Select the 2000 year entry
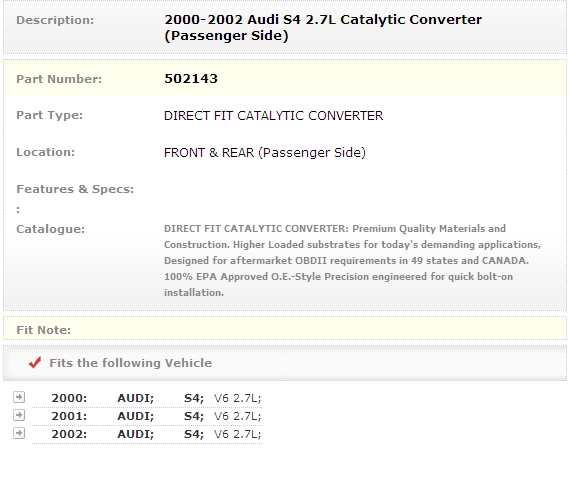 [x=69, y=398]
